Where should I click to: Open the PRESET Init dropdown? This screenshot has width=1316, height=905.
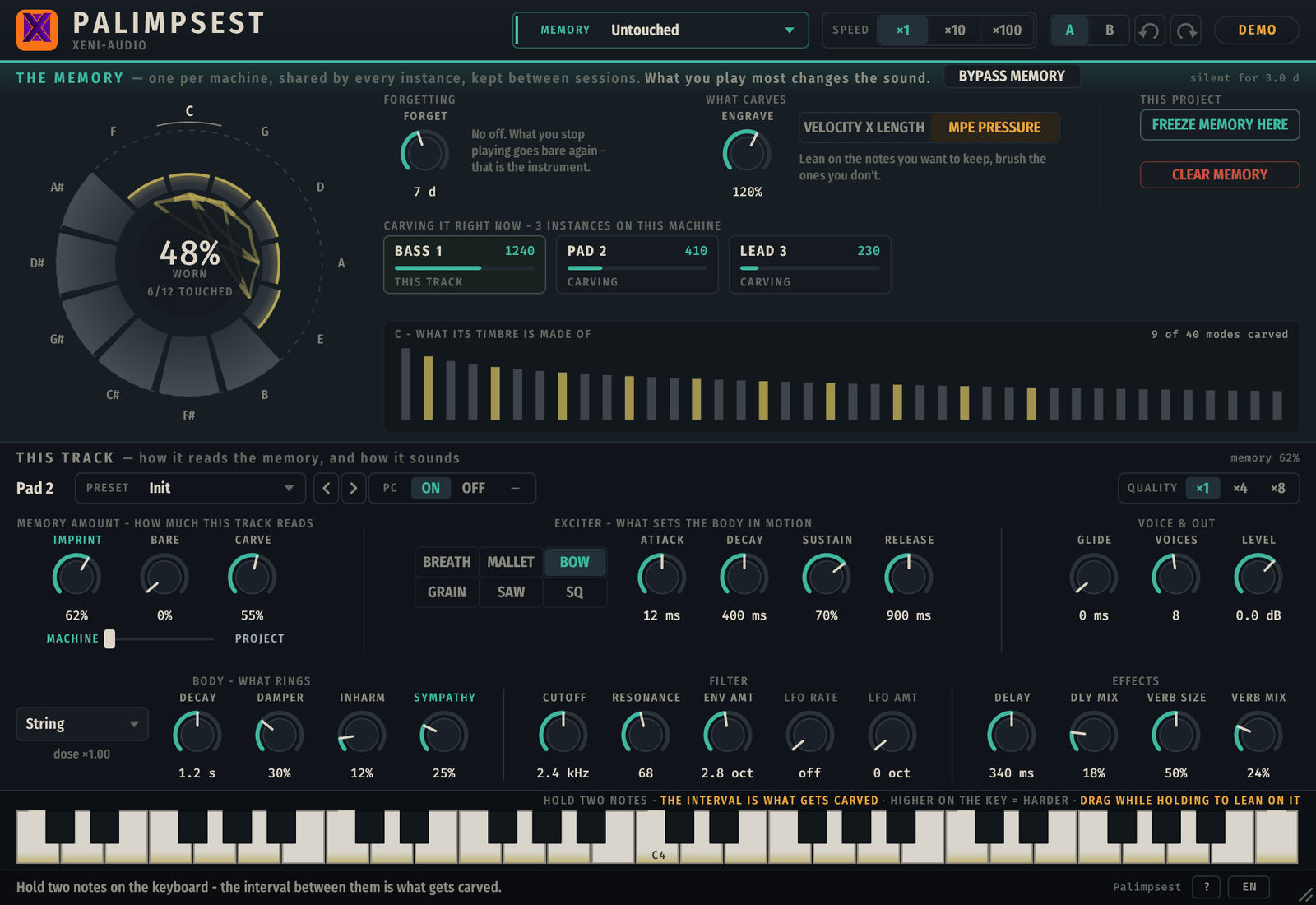tap(191, 488)
